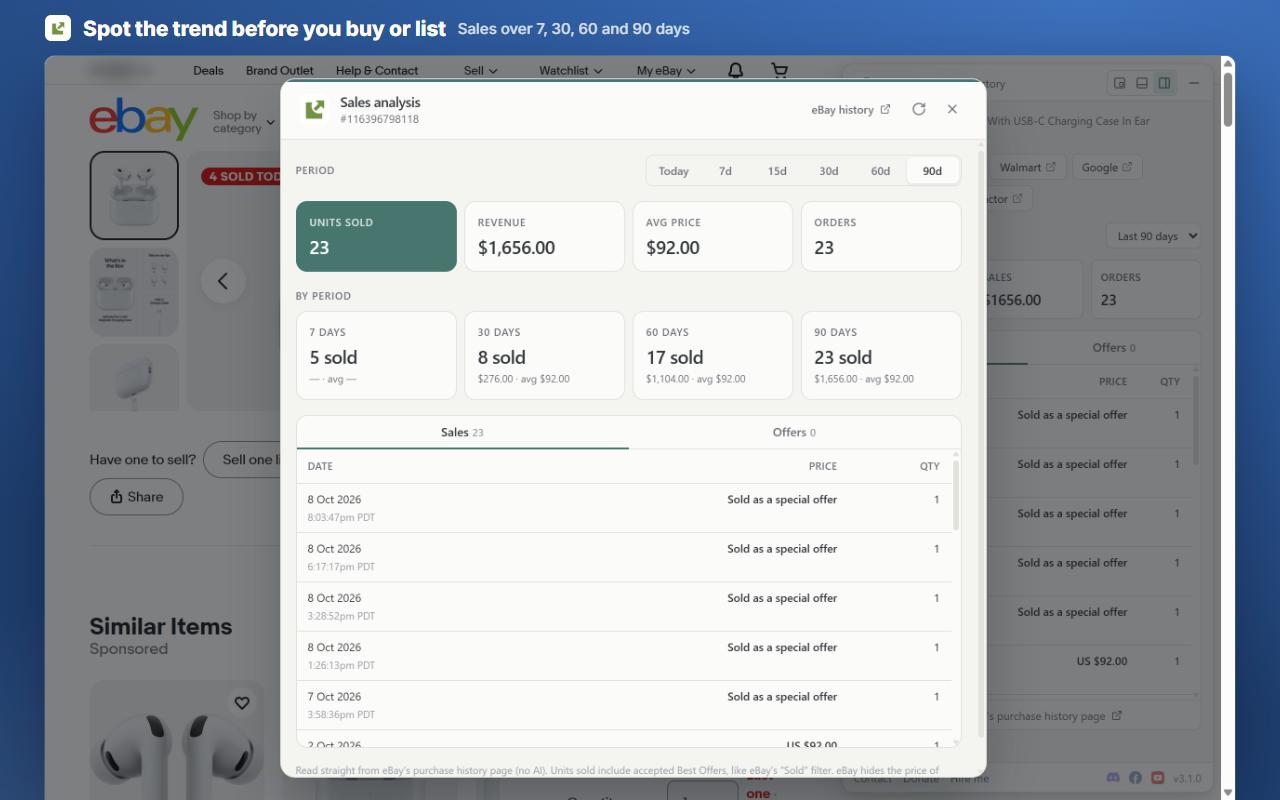Open Offers tab in side panel

point(1114,347)
